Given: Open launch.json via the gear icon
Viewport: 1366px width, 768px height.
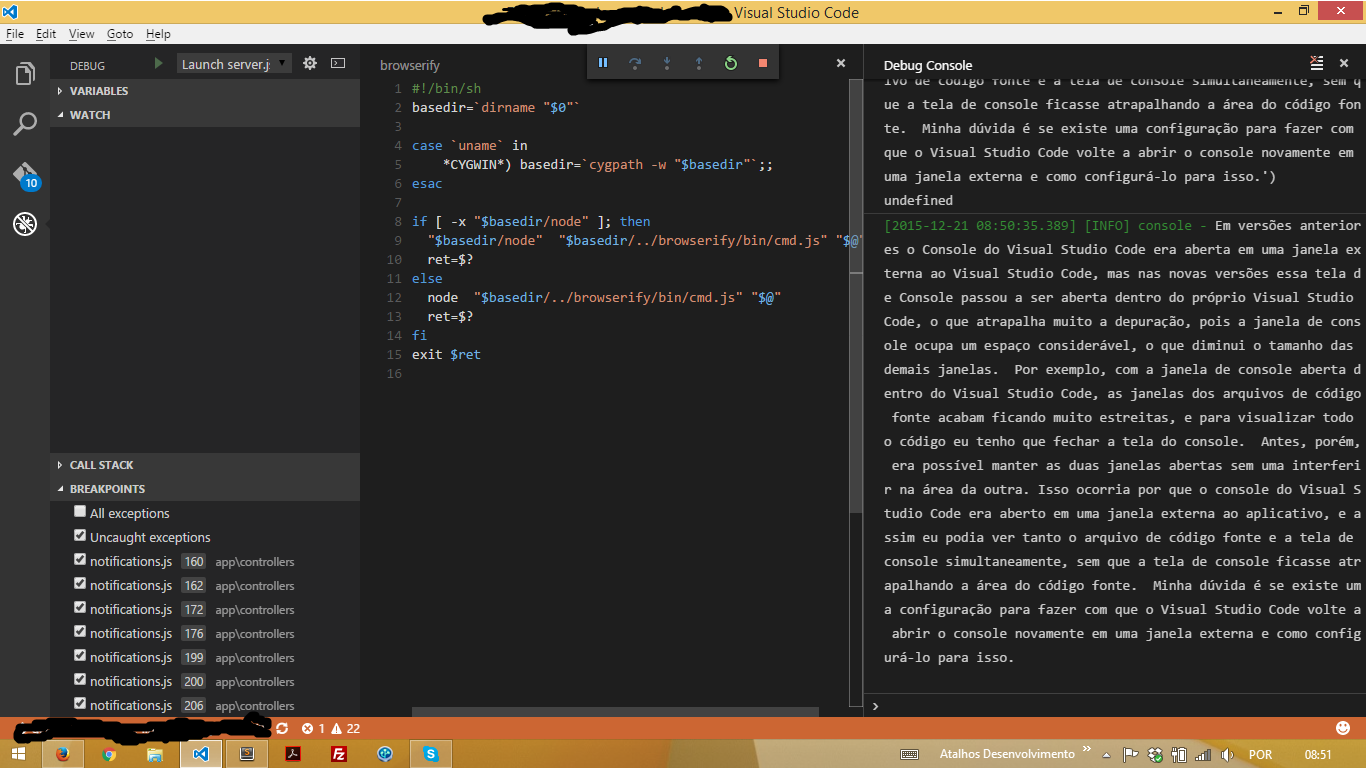Looking at the screenshot, I should (x=310, y=63).
